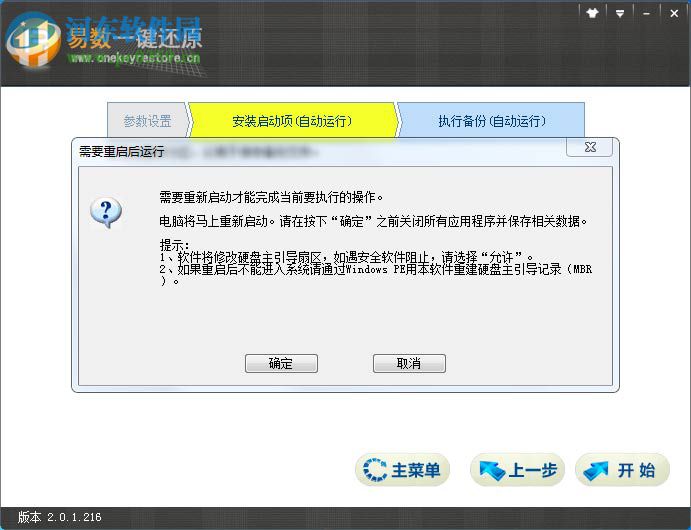Click the question mark icon in dialog

(x=106, y=212)
